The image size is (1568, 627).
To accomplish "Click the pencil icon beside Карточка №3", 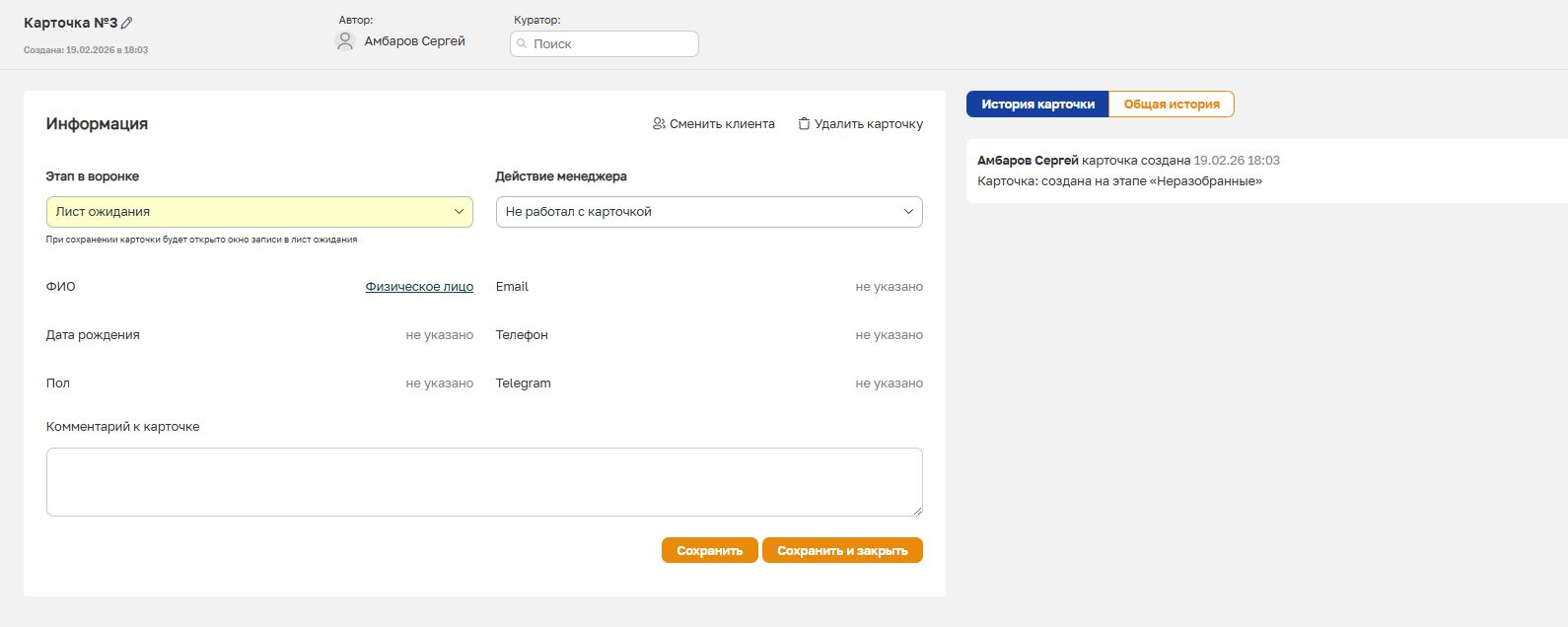I will 127,24.
